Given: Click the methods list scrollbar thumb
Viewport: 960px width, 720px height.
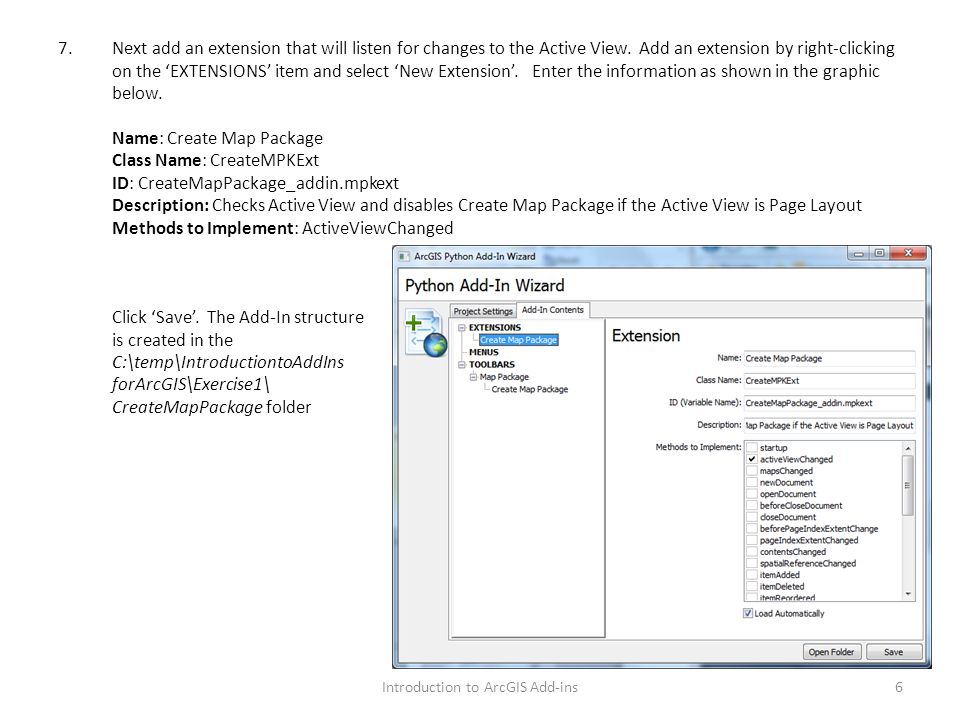Looking at the screenshot, I should coord(908,486).
